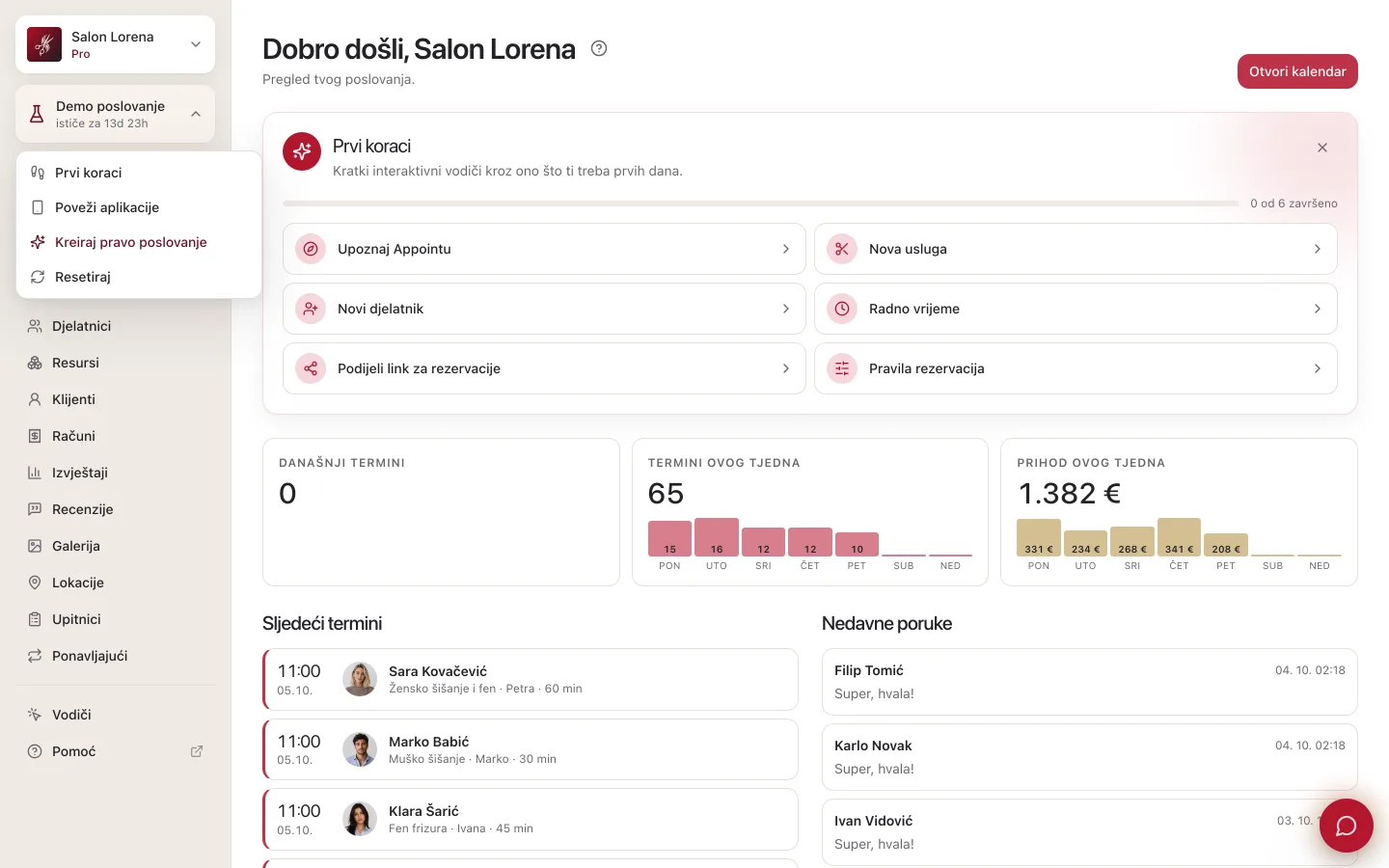Open the Upoznaj Appointu guide
The height and width of the screenshot is (868, 1389).
click(544, 249)
